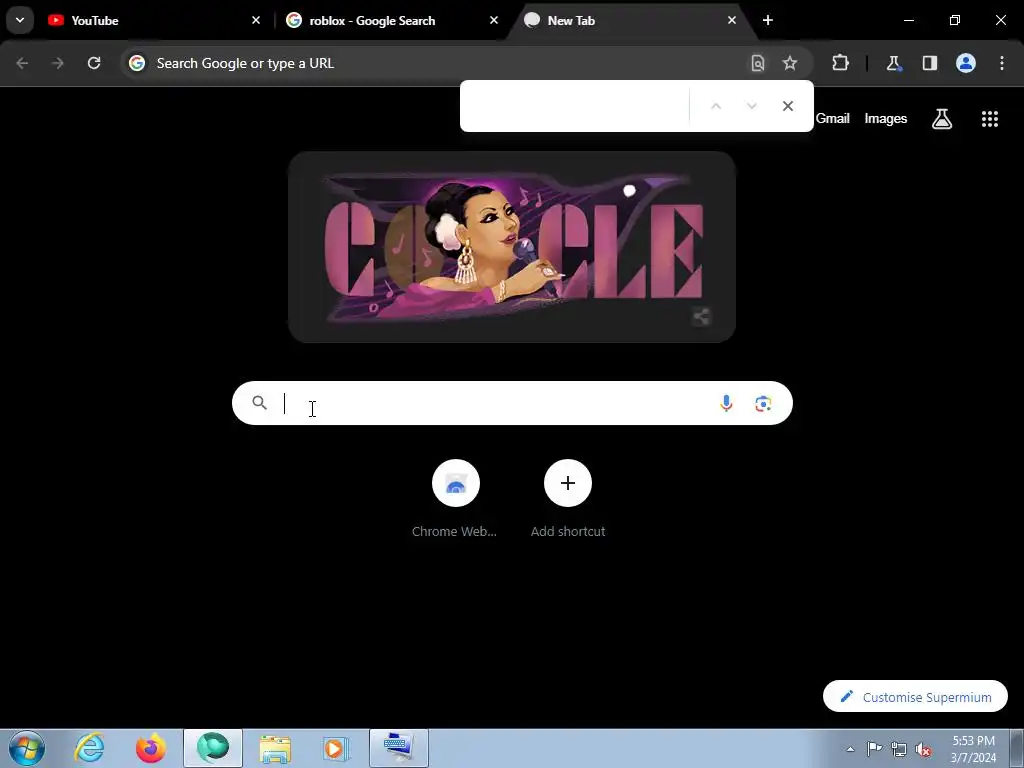1024x768 pixels.
Task: Close the YouTube tab
Action: pos(256,20)
